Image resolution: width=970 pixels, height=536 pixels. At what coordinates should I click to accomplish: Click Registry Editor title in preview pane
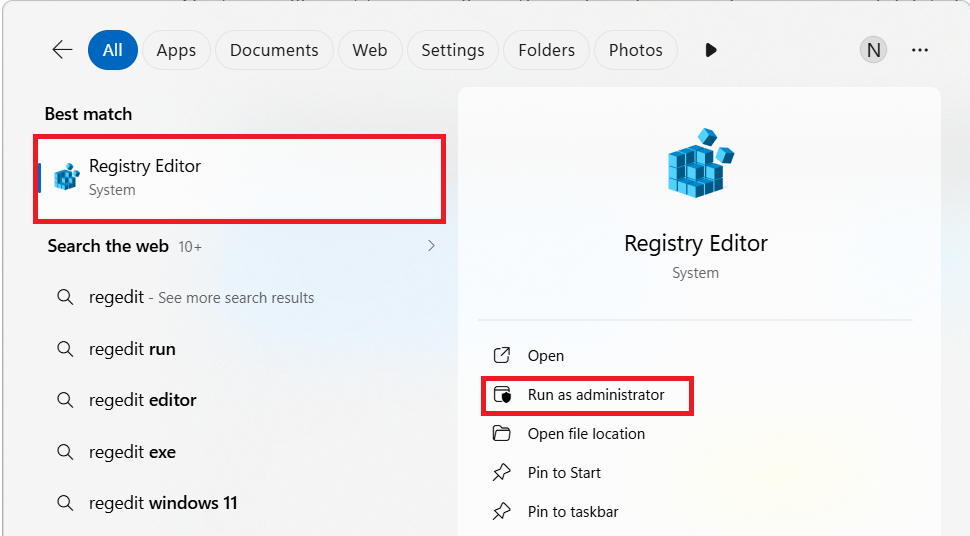[x=696, y=243]
